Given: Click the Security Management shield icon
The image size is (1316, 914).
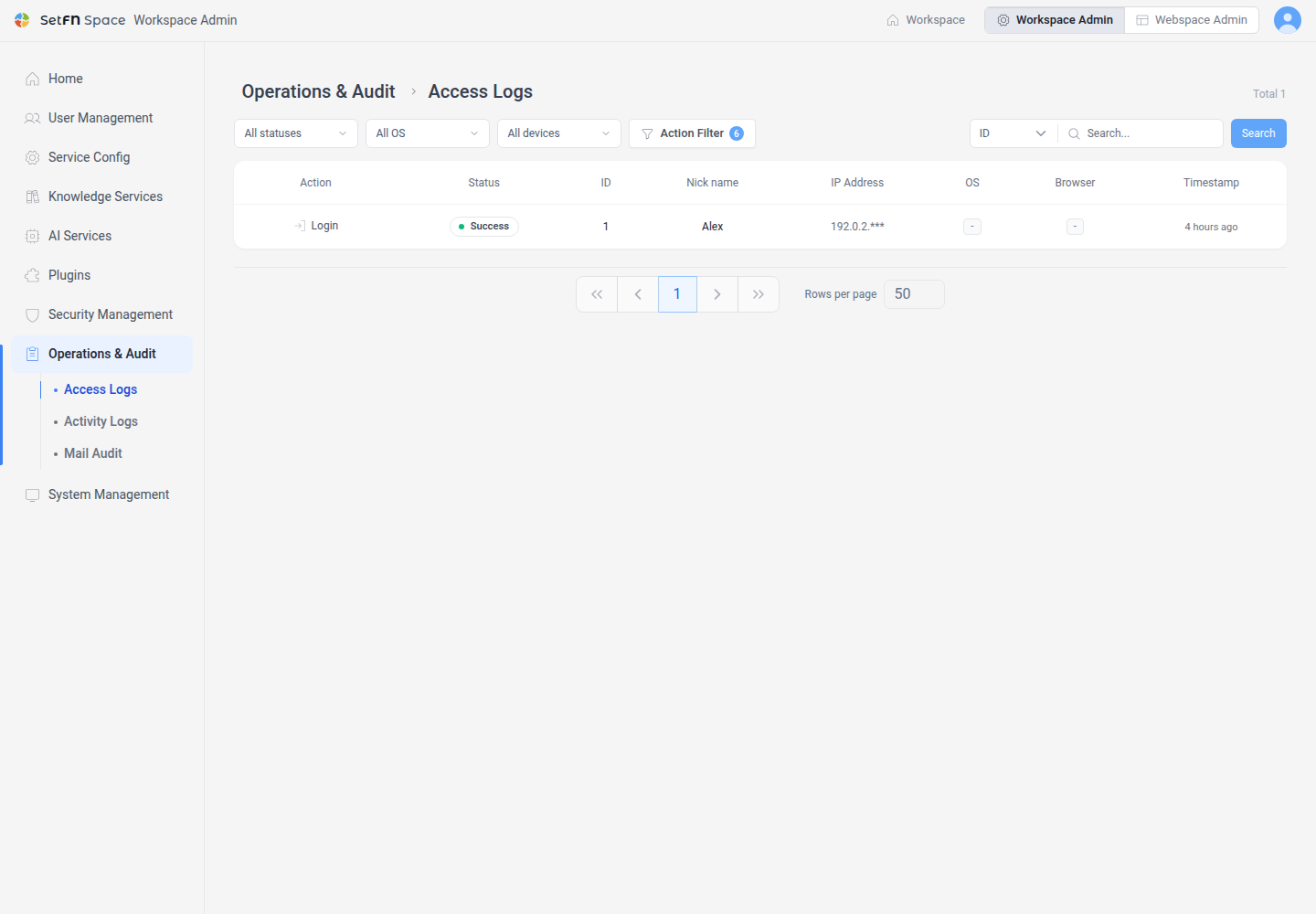Looking at the screenshot, I should pos(32,314).
